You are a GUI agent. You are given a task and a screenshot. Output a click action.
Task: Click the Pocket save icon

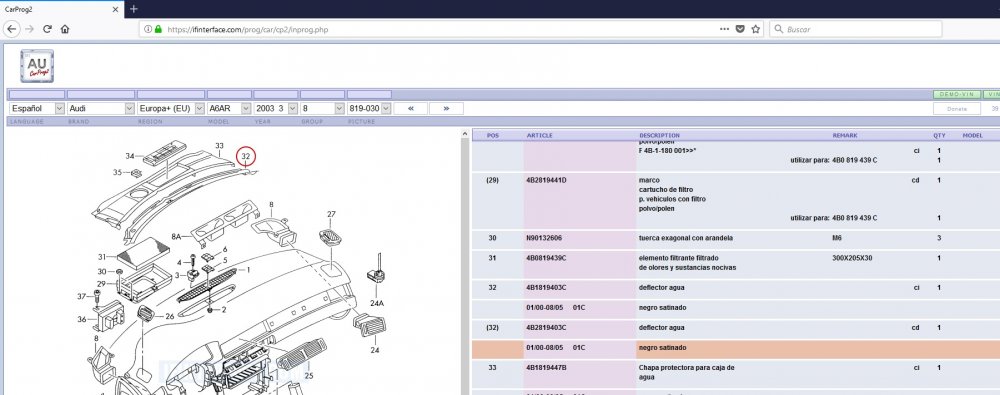point(740,29)
